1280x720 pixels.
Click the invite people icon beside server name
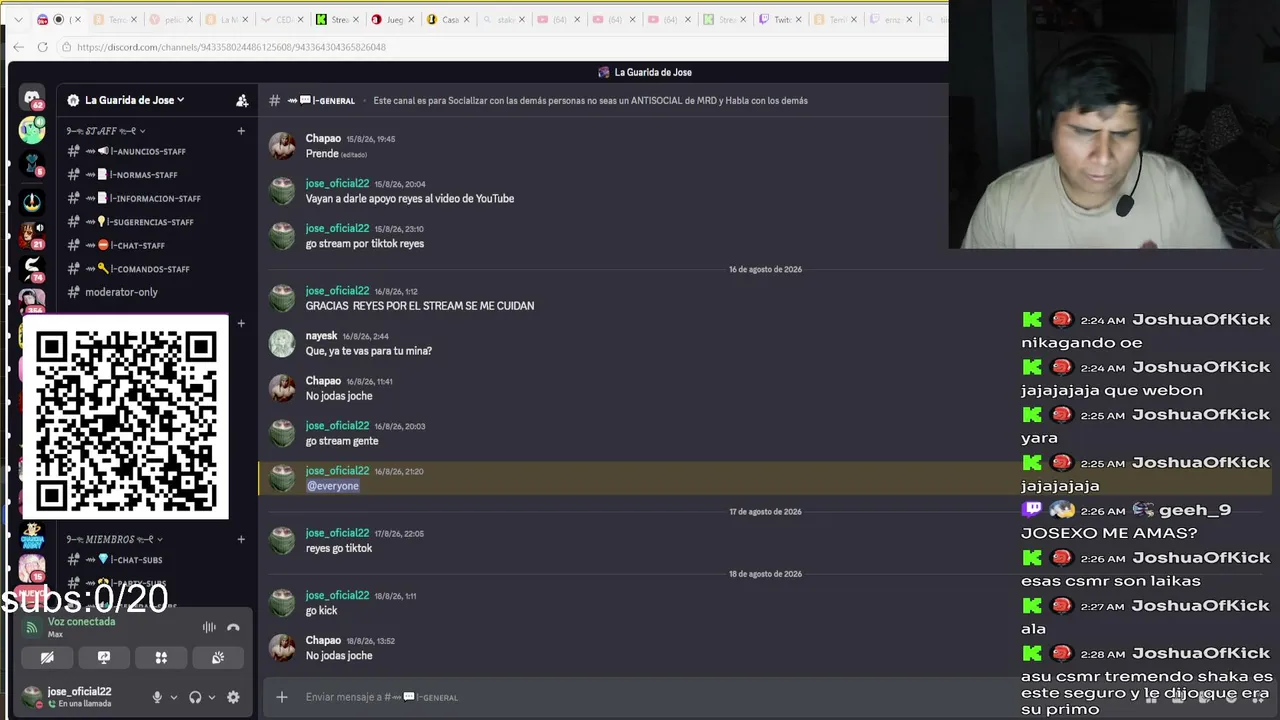coord(242,100)
